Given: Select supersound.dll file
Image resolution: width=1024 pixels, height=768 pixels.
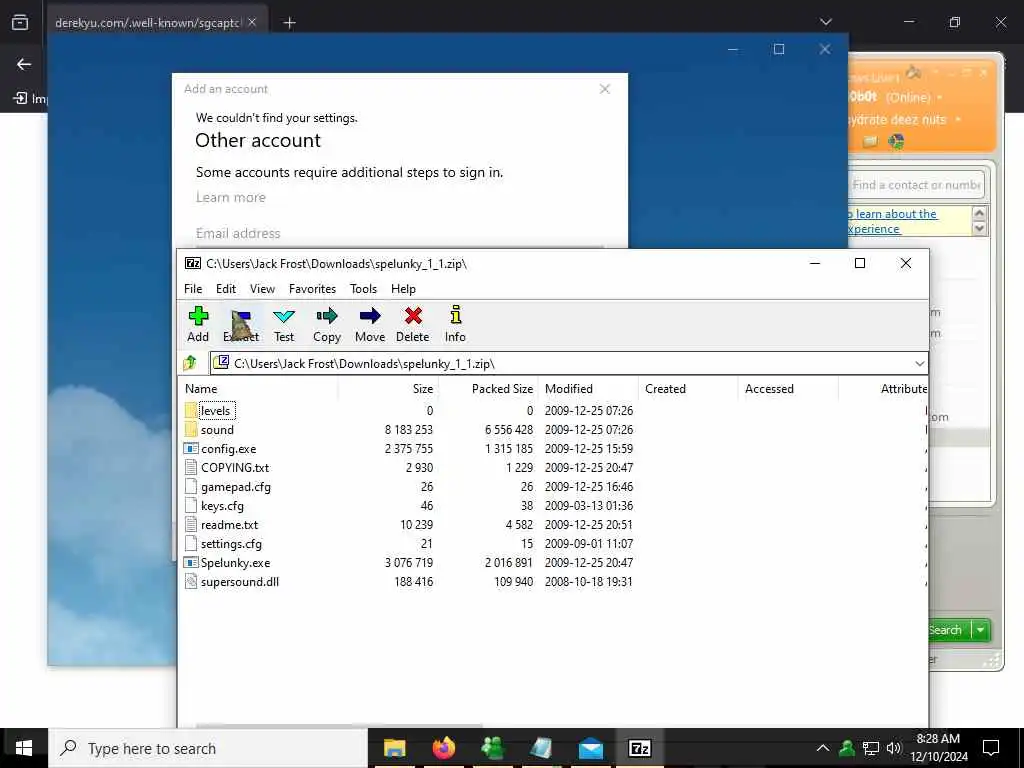Looking at the screenshot, I should [240, 581].
